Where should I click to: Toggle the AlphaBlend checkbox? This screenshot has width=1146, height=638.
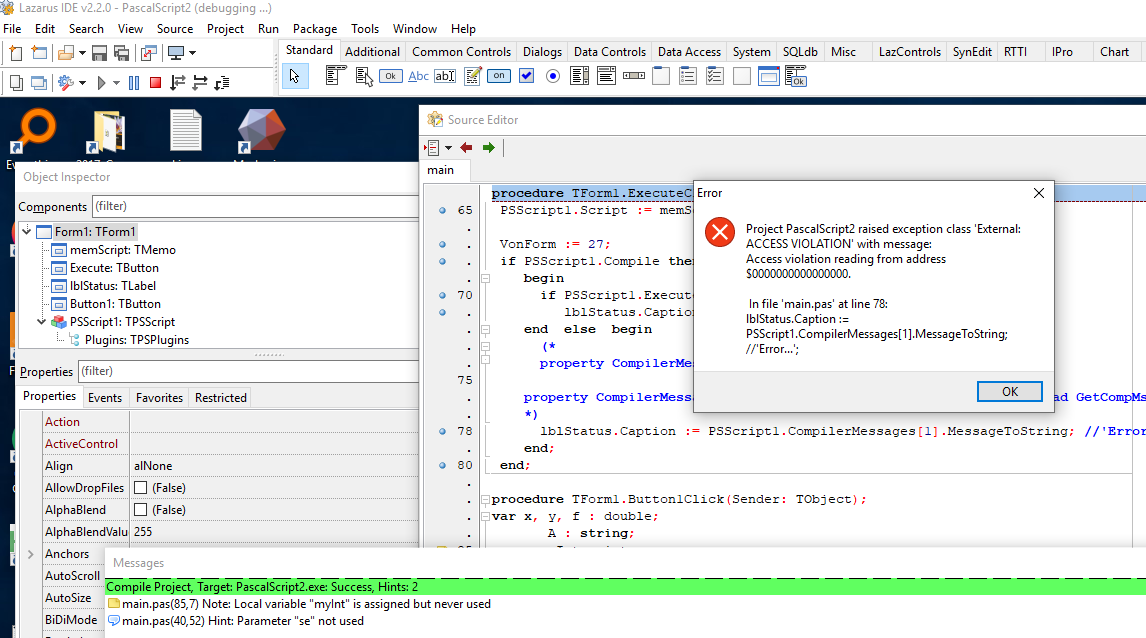[140, 509]
